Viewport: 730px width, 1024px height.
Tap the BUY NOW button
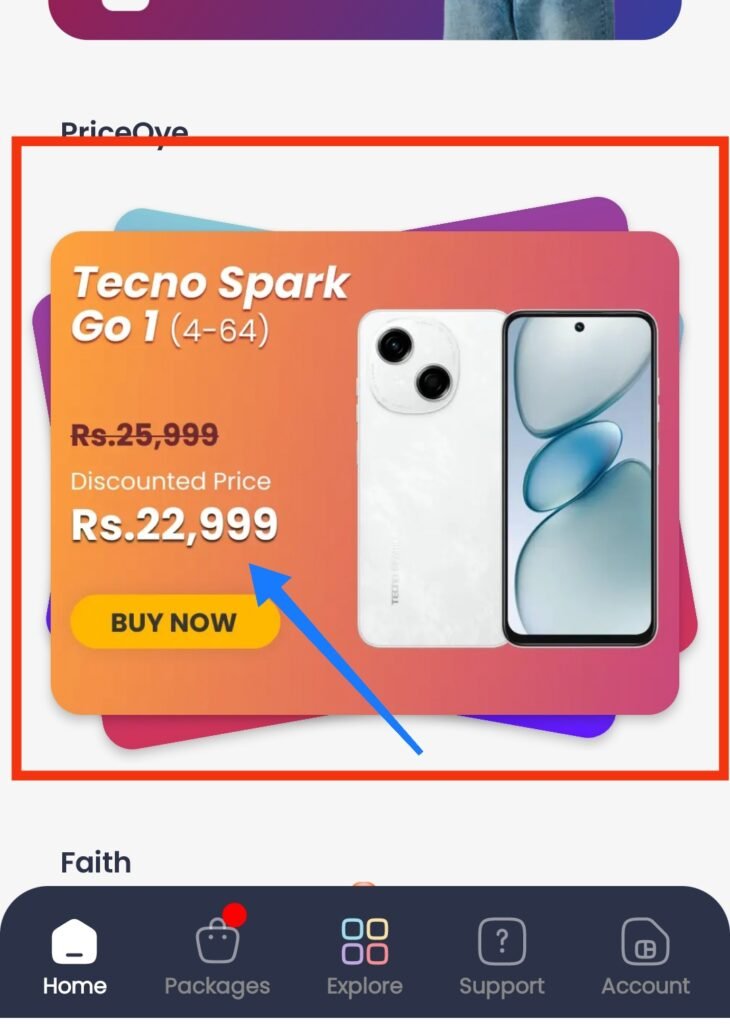[x=175, y=622]
